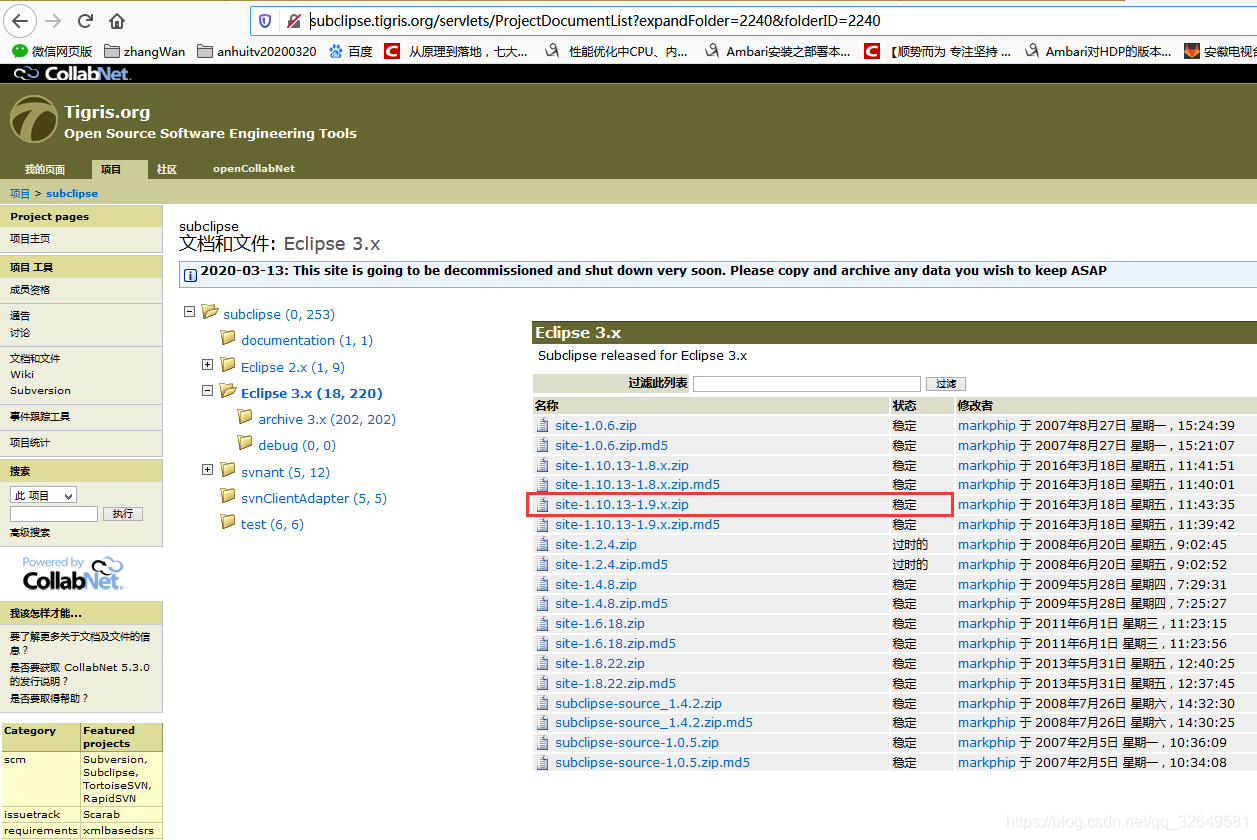Click the Tigris.org logo
Image resolution: width=1257 pixels, height=840 pixels.
point(34,120)
